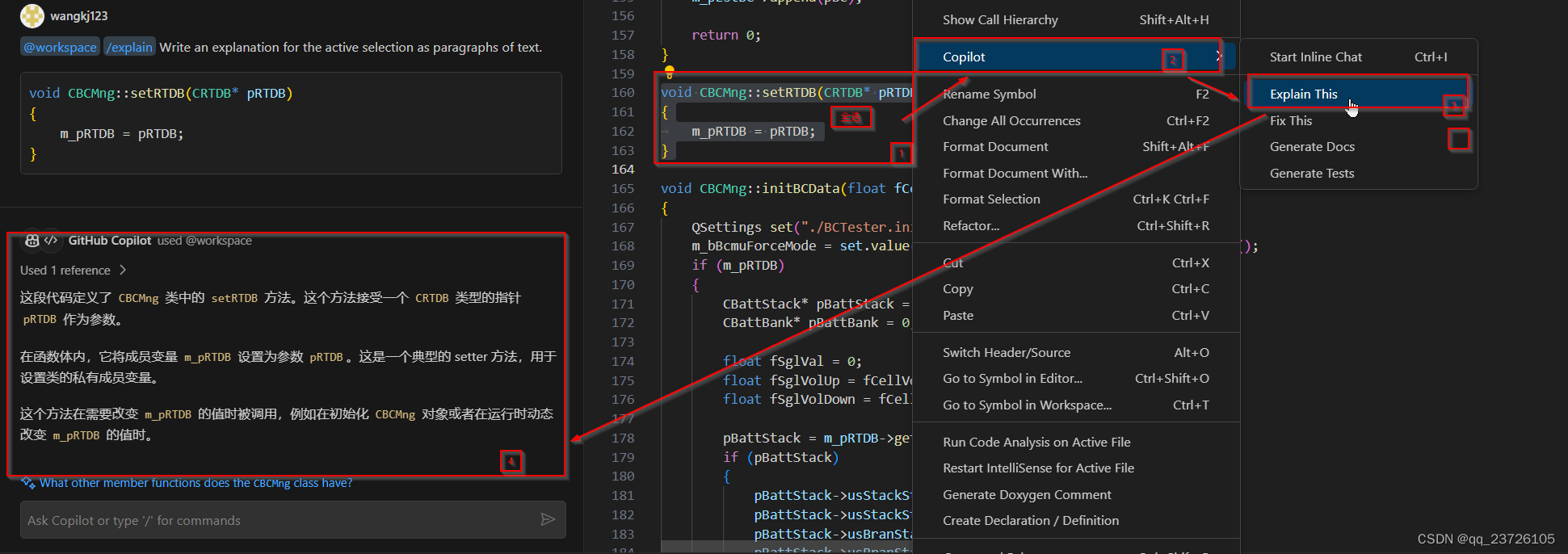Click 'if (m_pRTDB)' on line 169
This screenshot has width=1568, height=554.
tap(738, 265)
